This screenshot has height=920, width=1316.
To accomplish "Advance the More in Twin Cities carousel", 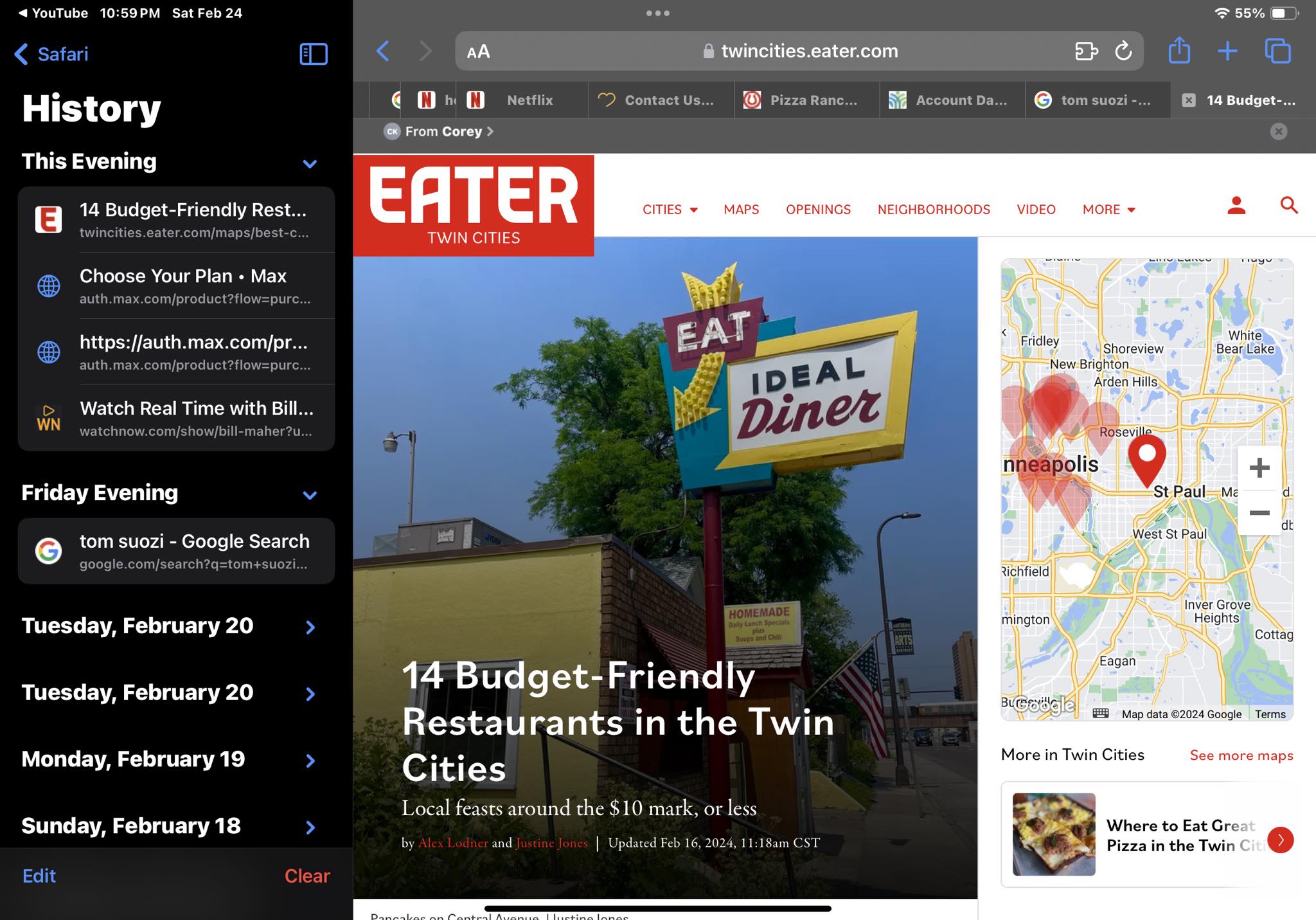I will [1280, 840].
